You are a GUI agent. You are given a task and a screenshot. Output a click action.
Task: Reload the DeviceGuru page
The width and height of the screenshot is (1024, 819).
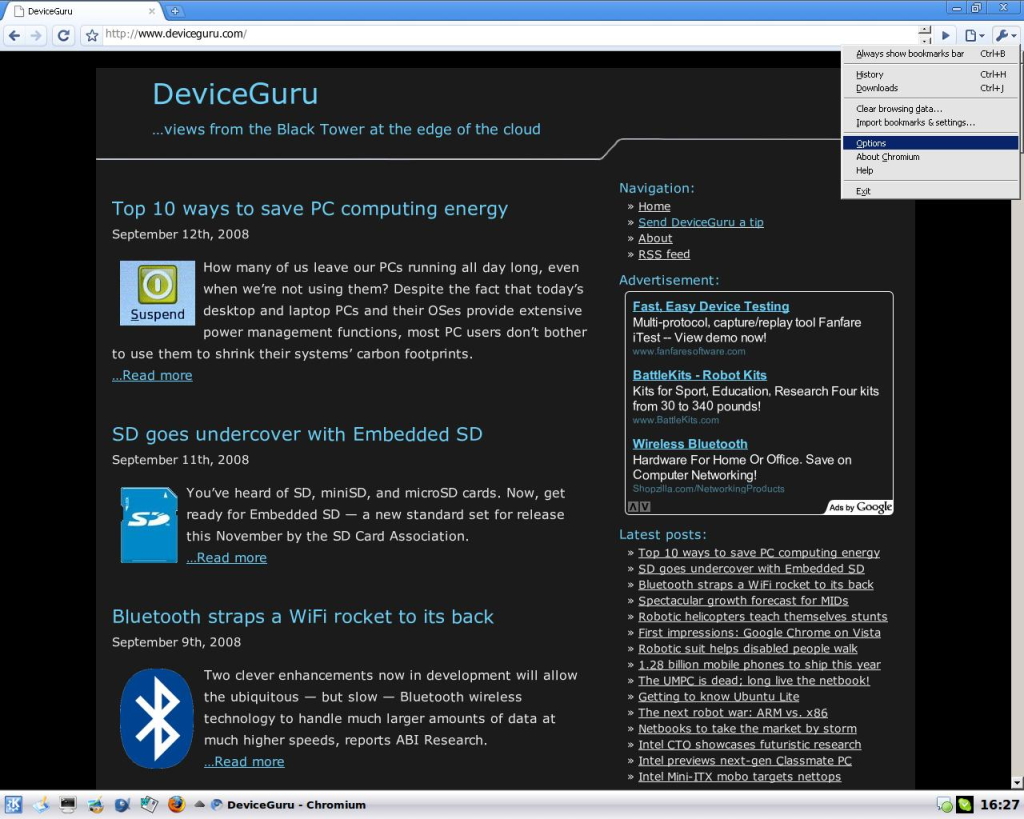point(63,35)
